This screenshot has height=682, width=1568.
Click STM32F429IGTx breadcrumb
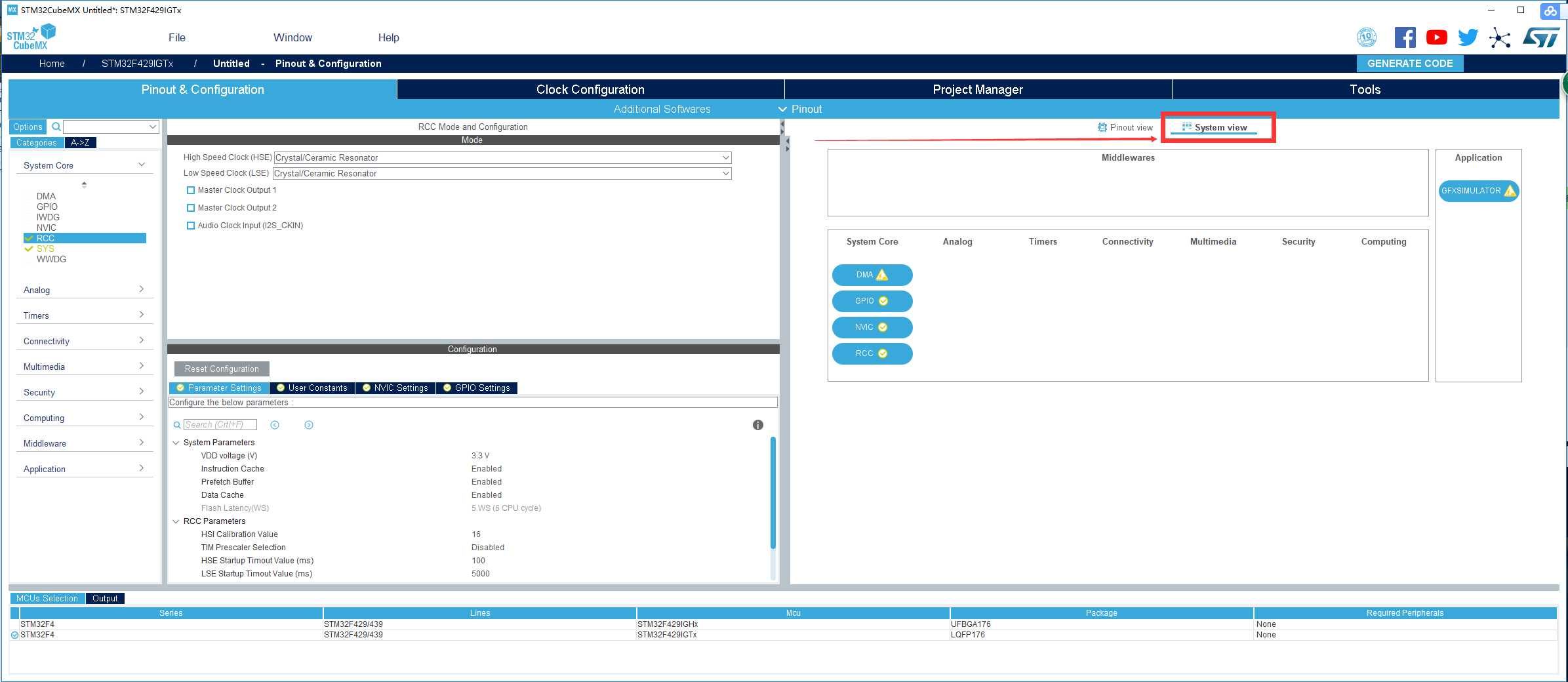pyautogui.click(x=138, y=64)
